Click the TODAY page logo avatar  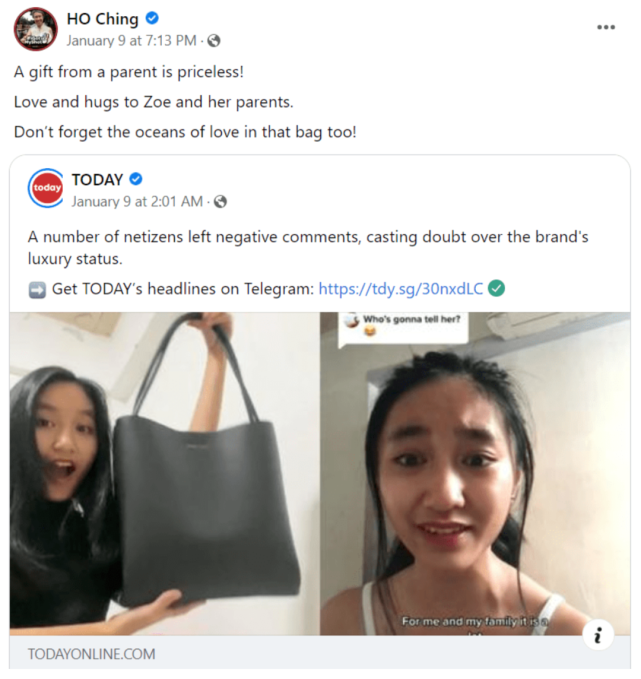click(x=46, y=188)
